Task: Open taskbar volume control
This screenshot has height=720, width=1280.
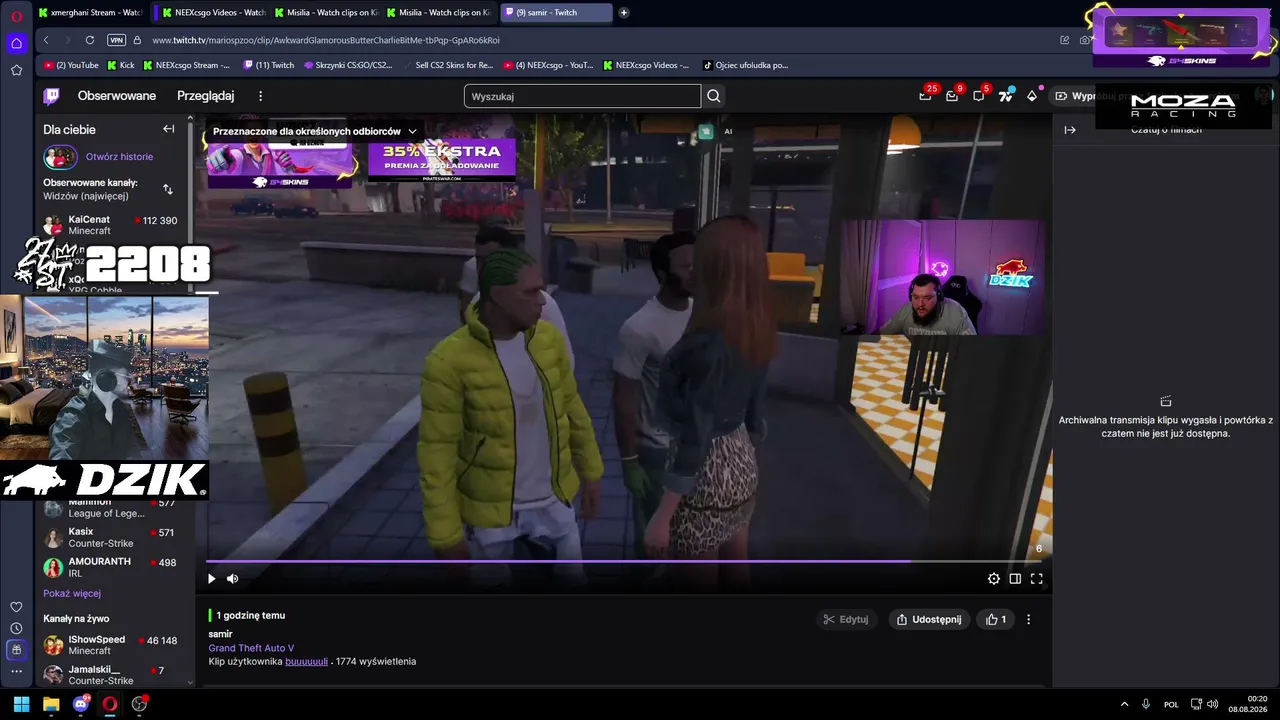Action: (1212, 704)
